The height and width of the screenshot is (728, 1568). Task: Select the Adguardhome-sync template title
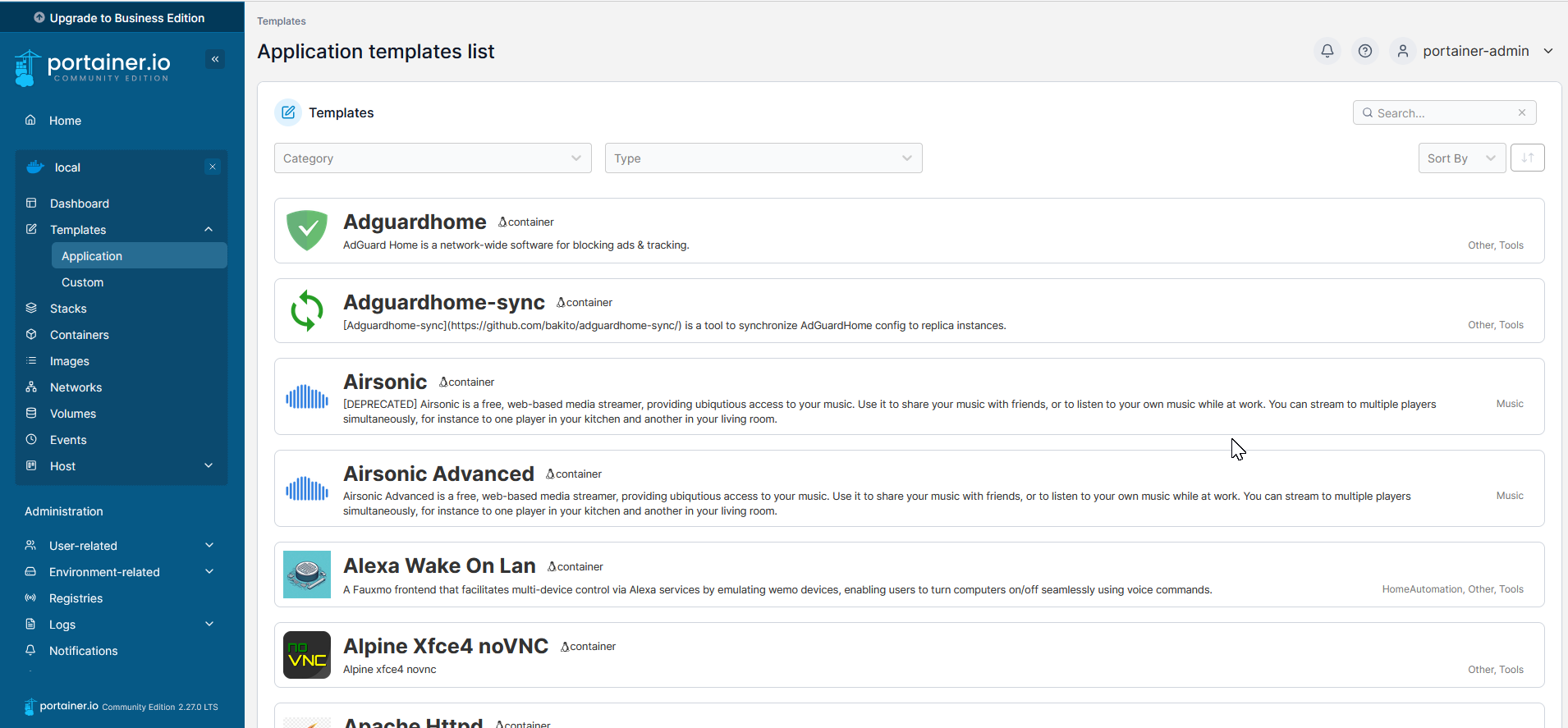444,302
